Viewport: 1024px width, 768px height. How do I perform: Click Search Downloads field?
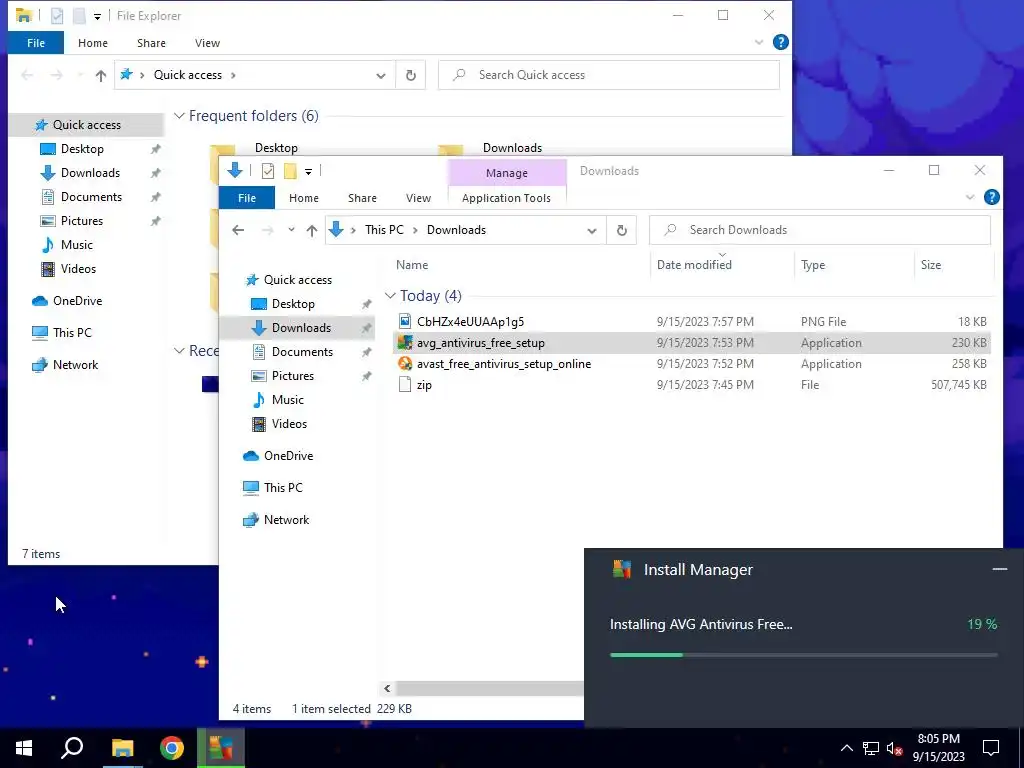820,230
